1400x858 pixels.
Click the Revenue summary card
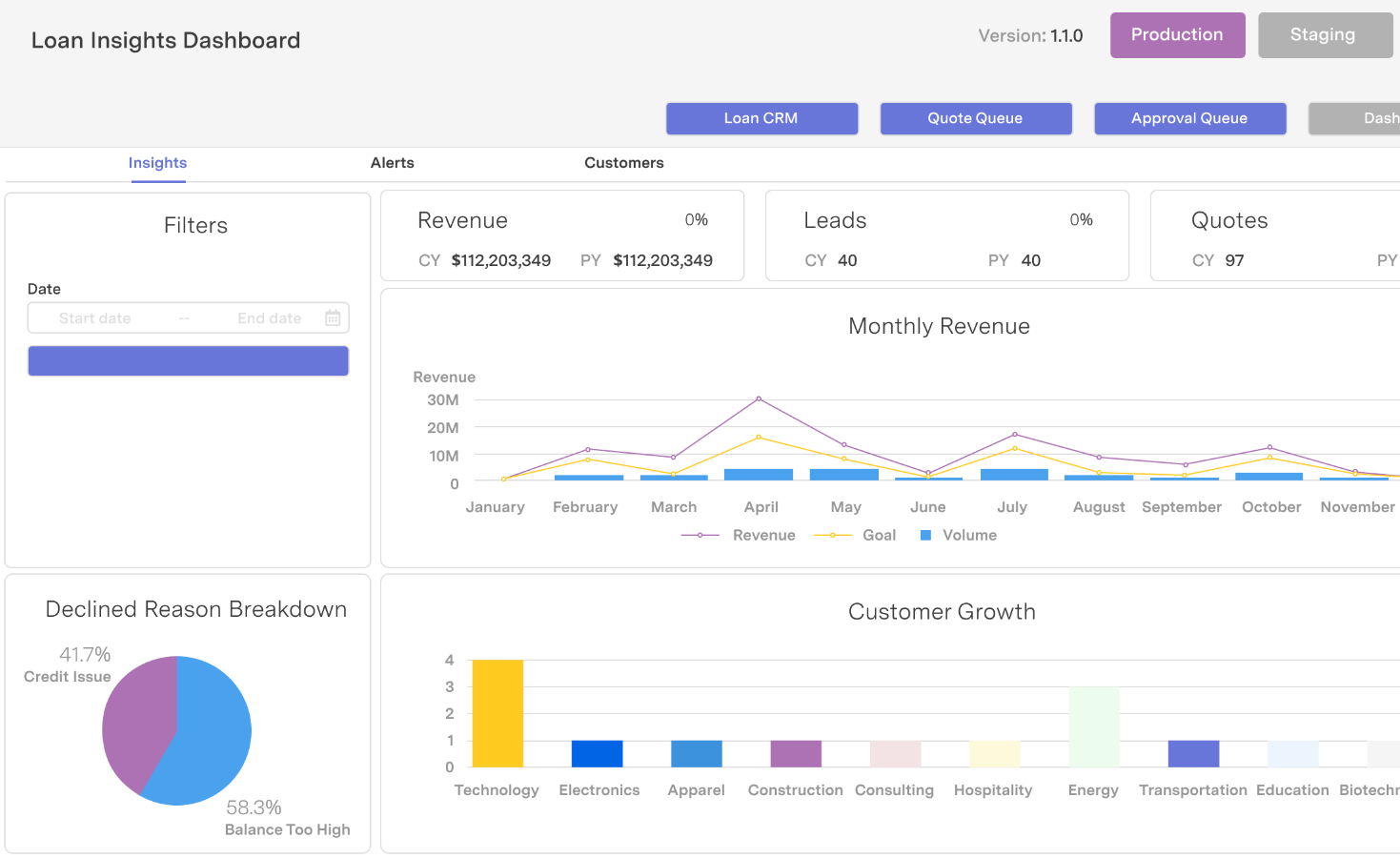pos(562,235)
